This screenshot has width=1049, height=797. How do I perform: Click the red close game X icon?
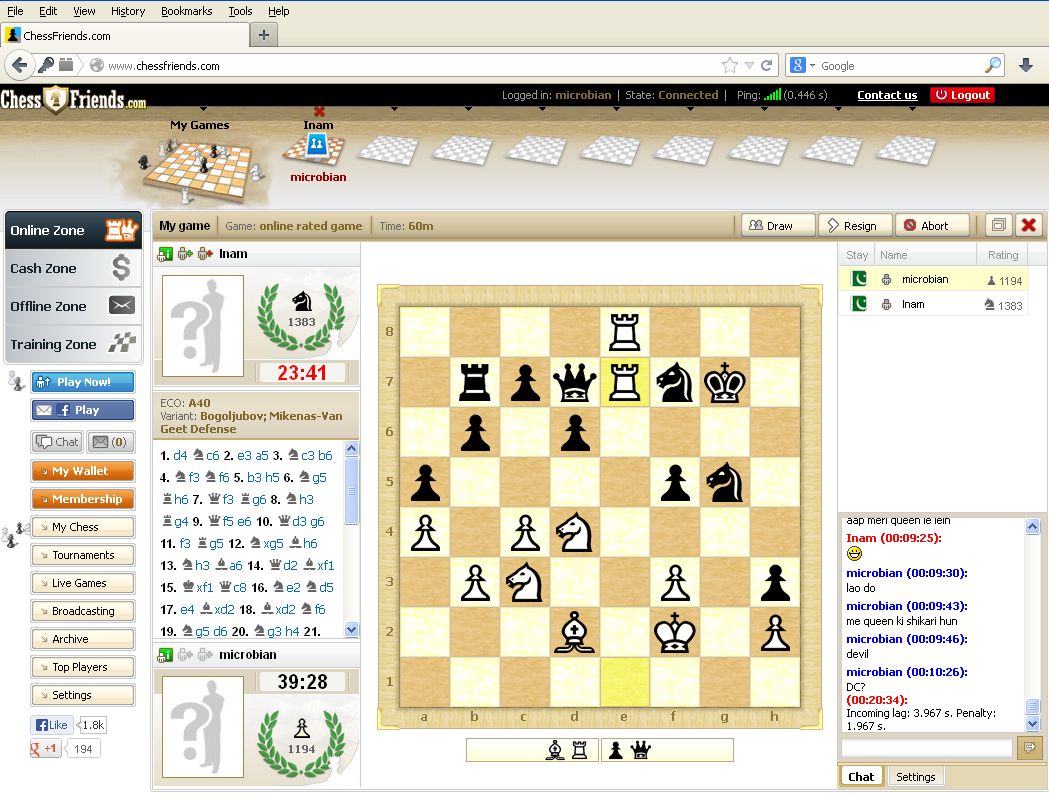tap(1029, 225)
